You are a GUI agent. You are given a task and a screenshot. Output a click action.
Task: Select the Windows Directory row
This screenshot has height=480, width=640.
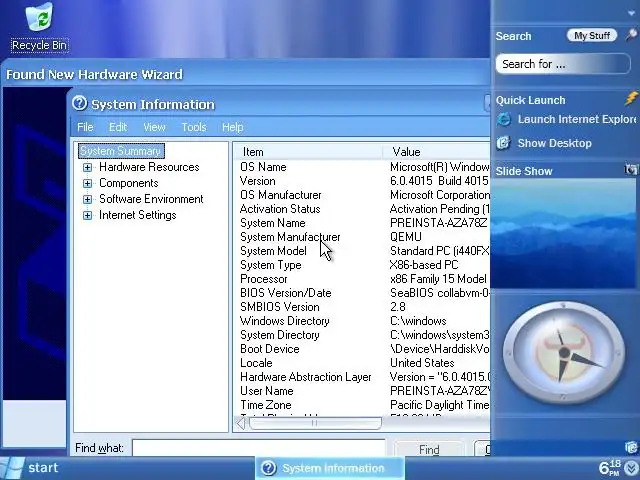(363, 321)
